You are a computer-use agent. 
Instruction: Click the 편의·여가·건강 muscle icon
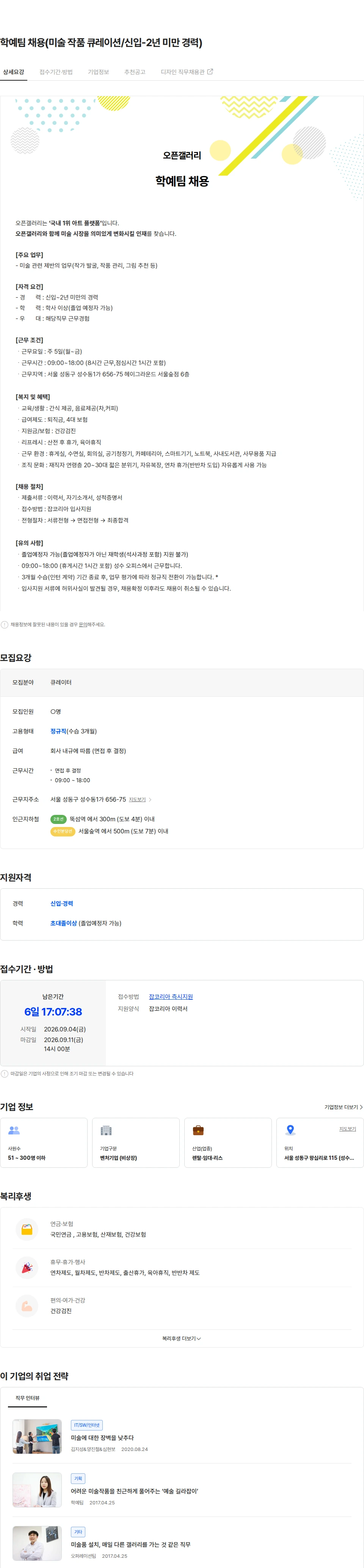pos(27,1306)
